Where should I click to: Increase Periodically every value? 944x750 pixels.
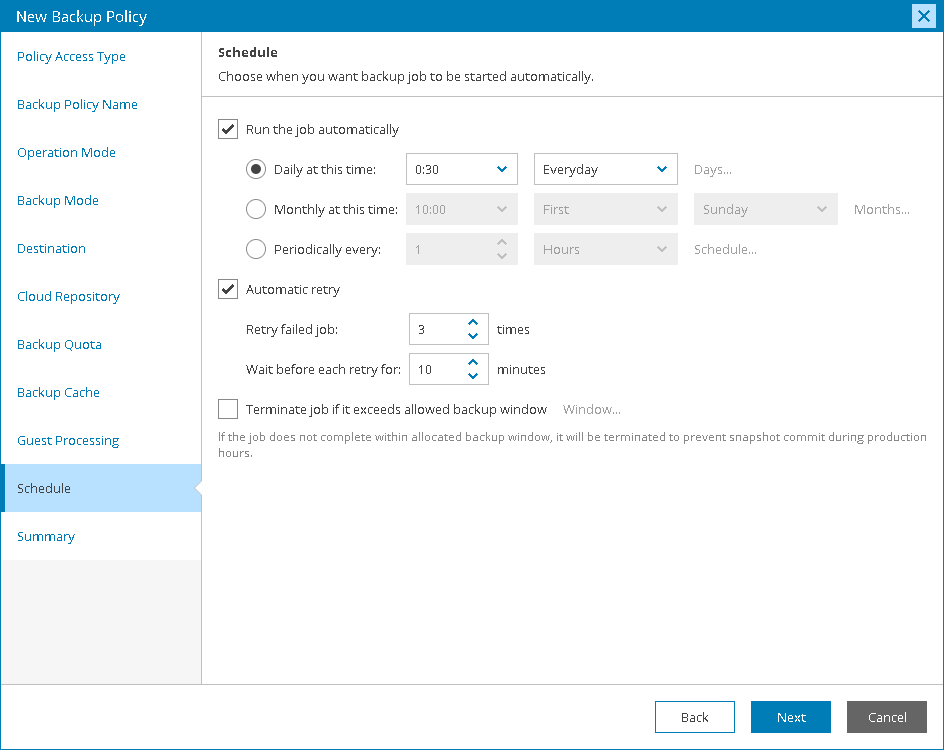click(502, 242)
